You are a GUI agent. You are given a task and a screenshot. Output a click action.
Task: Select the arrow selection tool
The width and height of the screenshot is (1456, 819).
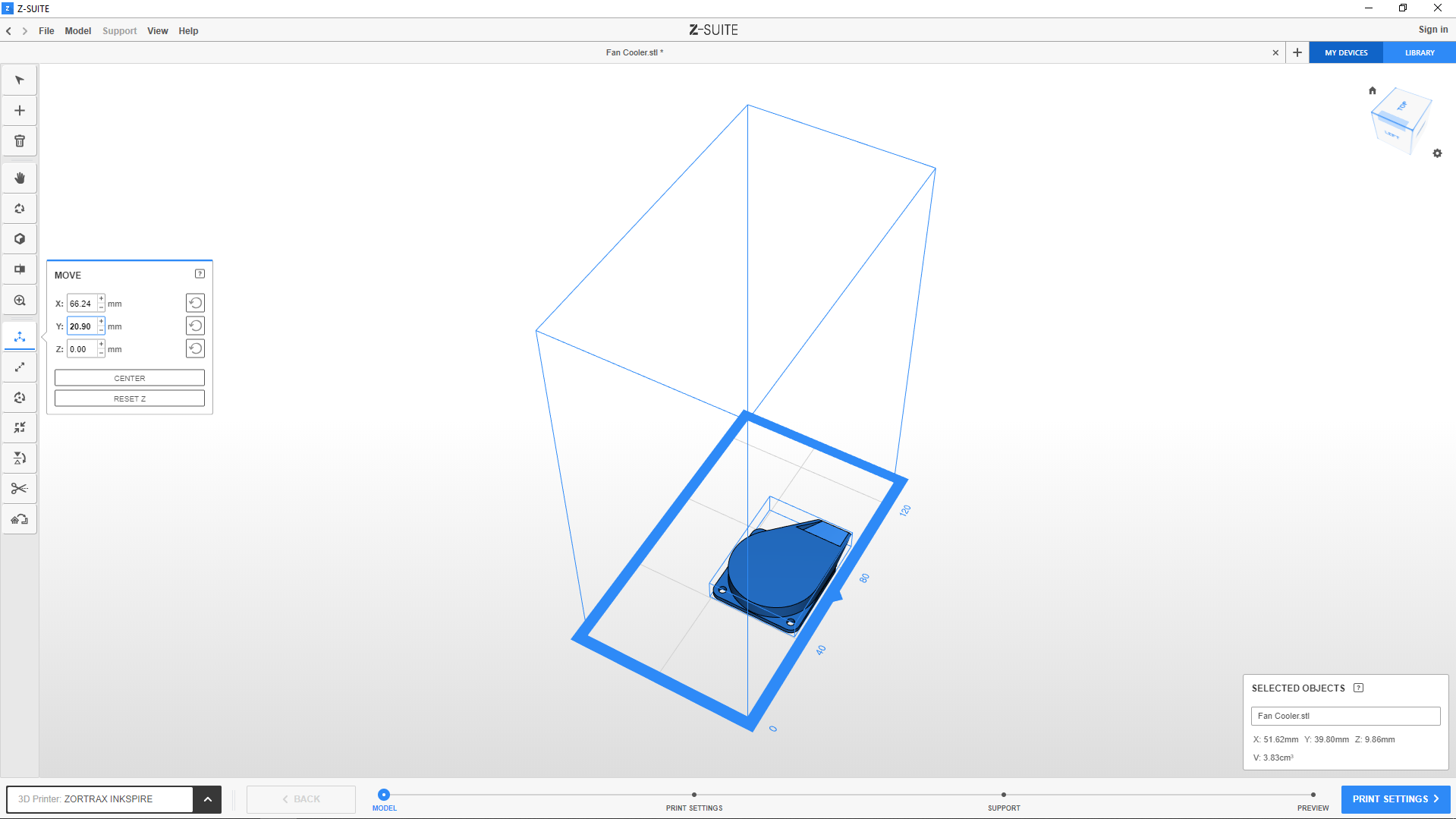(x=20, y=80)
